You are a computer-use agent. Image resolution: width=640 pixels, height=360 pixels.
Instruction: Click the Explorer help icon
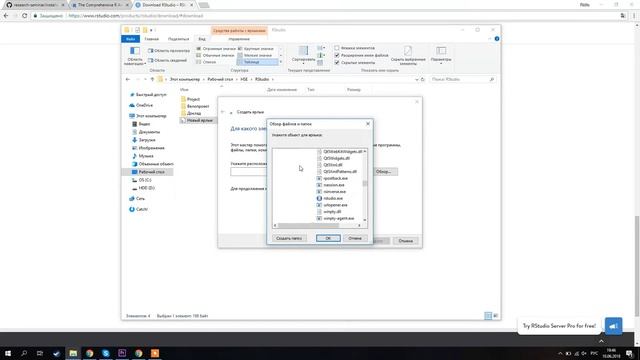[x=497, y=39]
